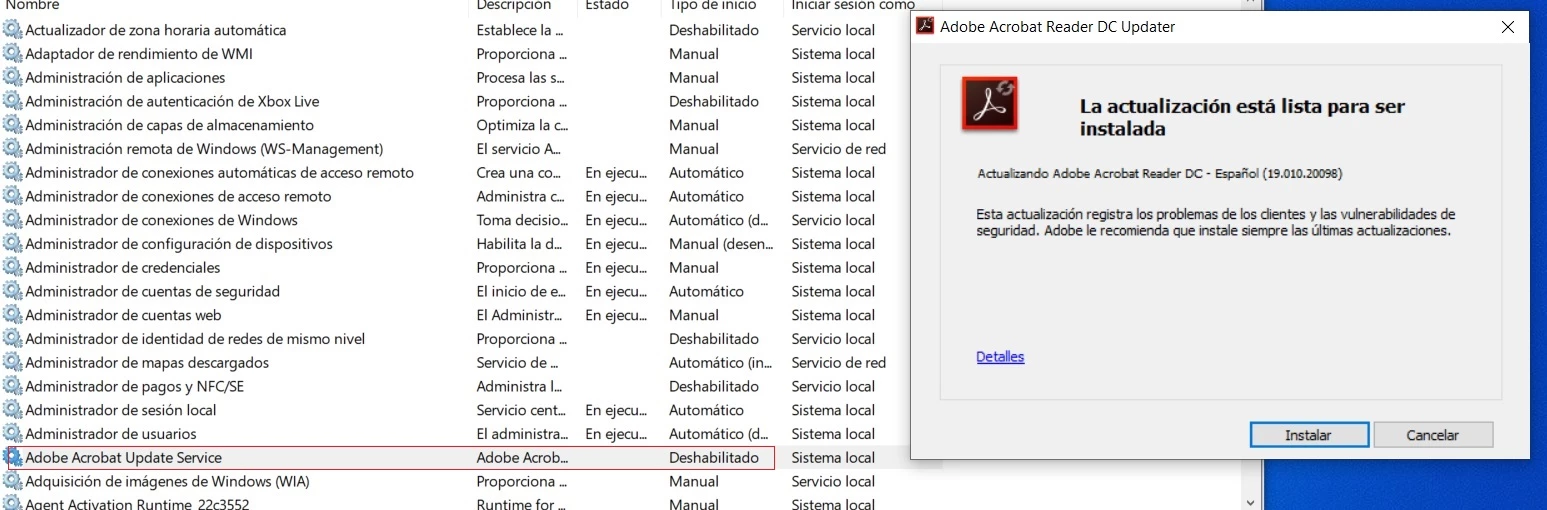Click 'La actualización está lista' heading in updater
This screenshot has width=1547, height=510.
(1242, 117)
